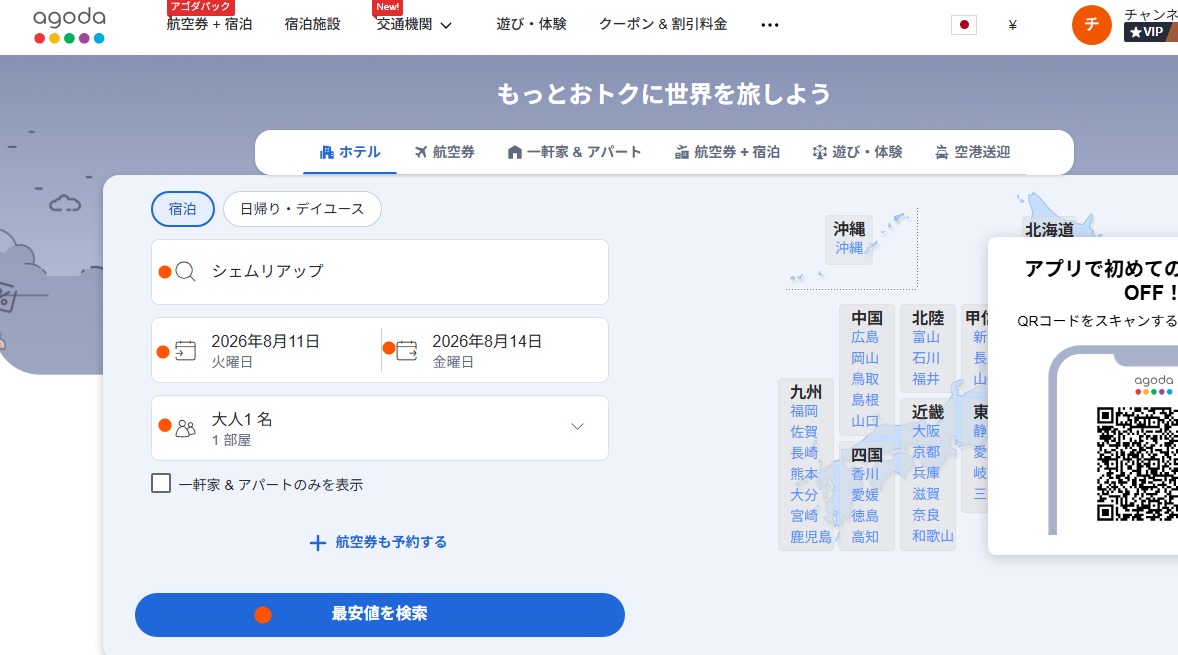Click the 最安値を検索 search button
1178x655 pixels.
click(379, 614)
